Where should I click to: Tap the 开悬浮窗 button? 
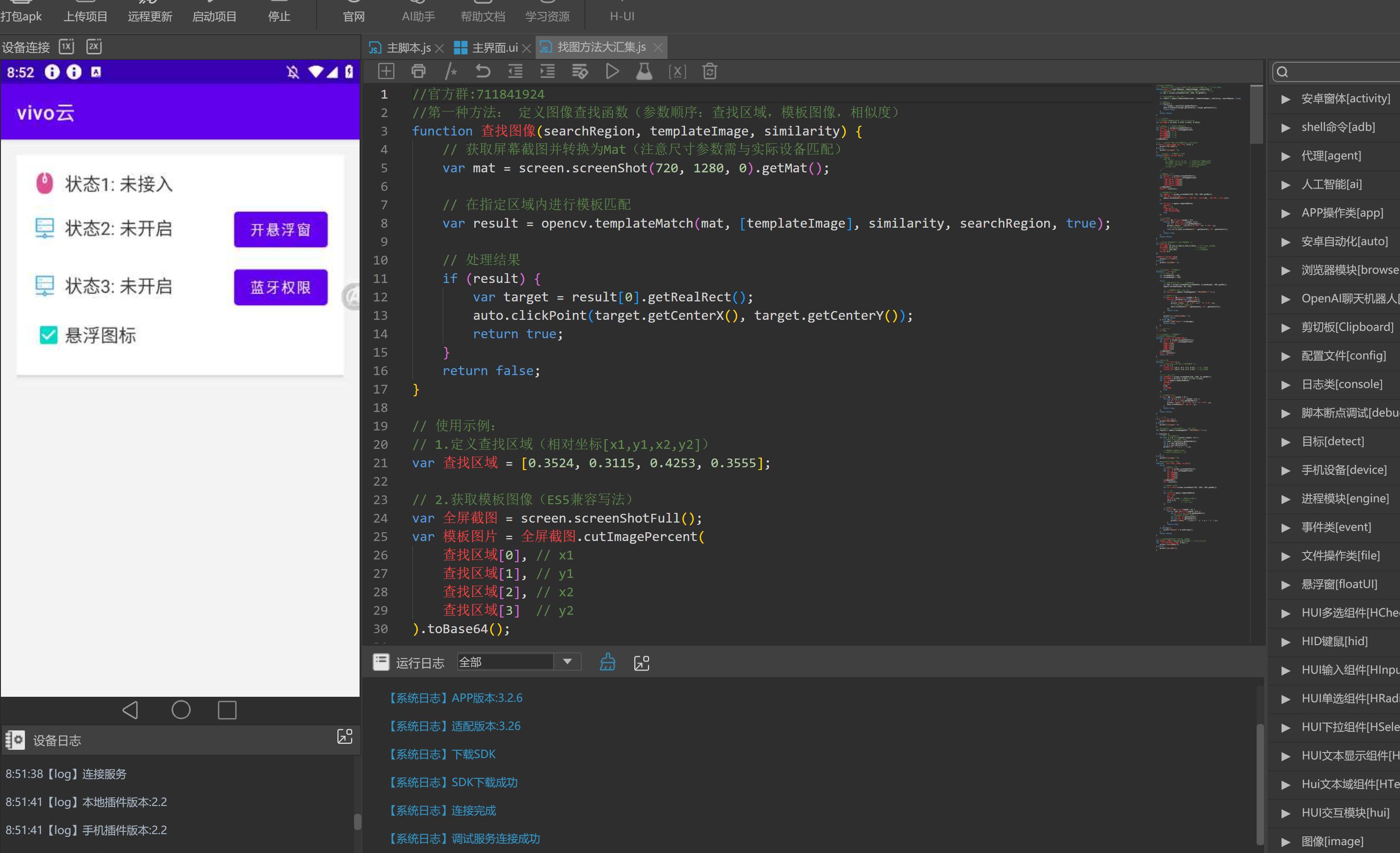[281, 229]
